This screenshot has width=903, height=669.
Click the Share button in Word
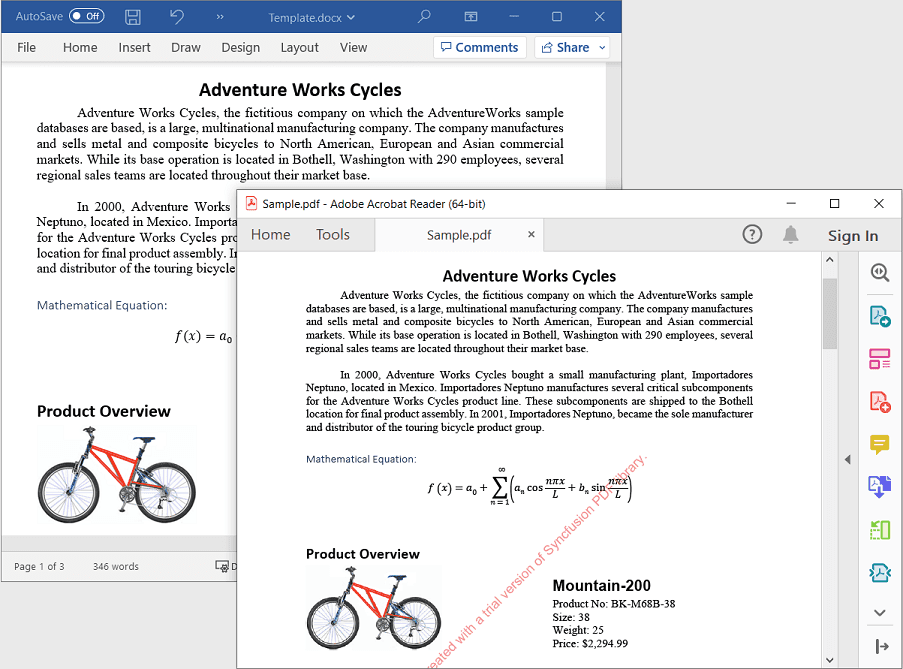566,47
